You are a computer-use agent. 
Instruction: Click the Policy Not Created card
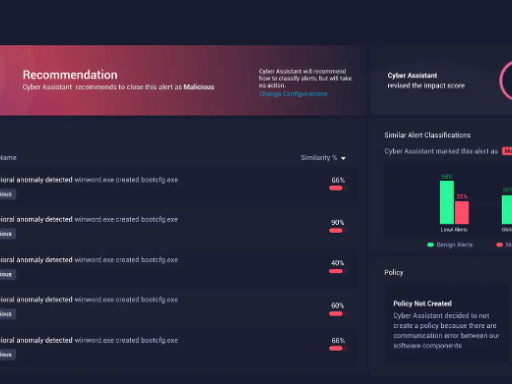click(448, 324)
